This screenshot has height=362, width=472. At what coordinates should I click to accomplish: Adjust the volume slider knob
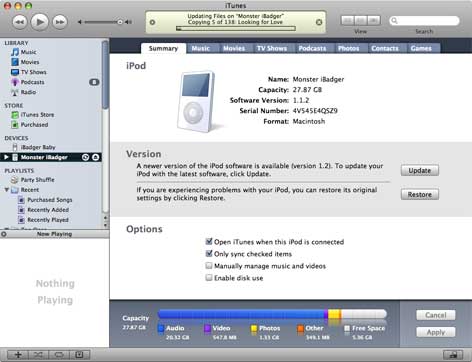pyautogui.click(x=120, y=22)
